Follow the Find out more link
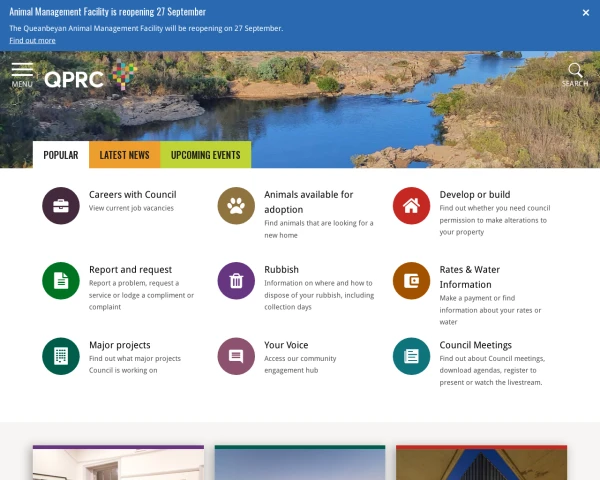The width and height of the screenshot is (600, 480). [x=32, y=40]
